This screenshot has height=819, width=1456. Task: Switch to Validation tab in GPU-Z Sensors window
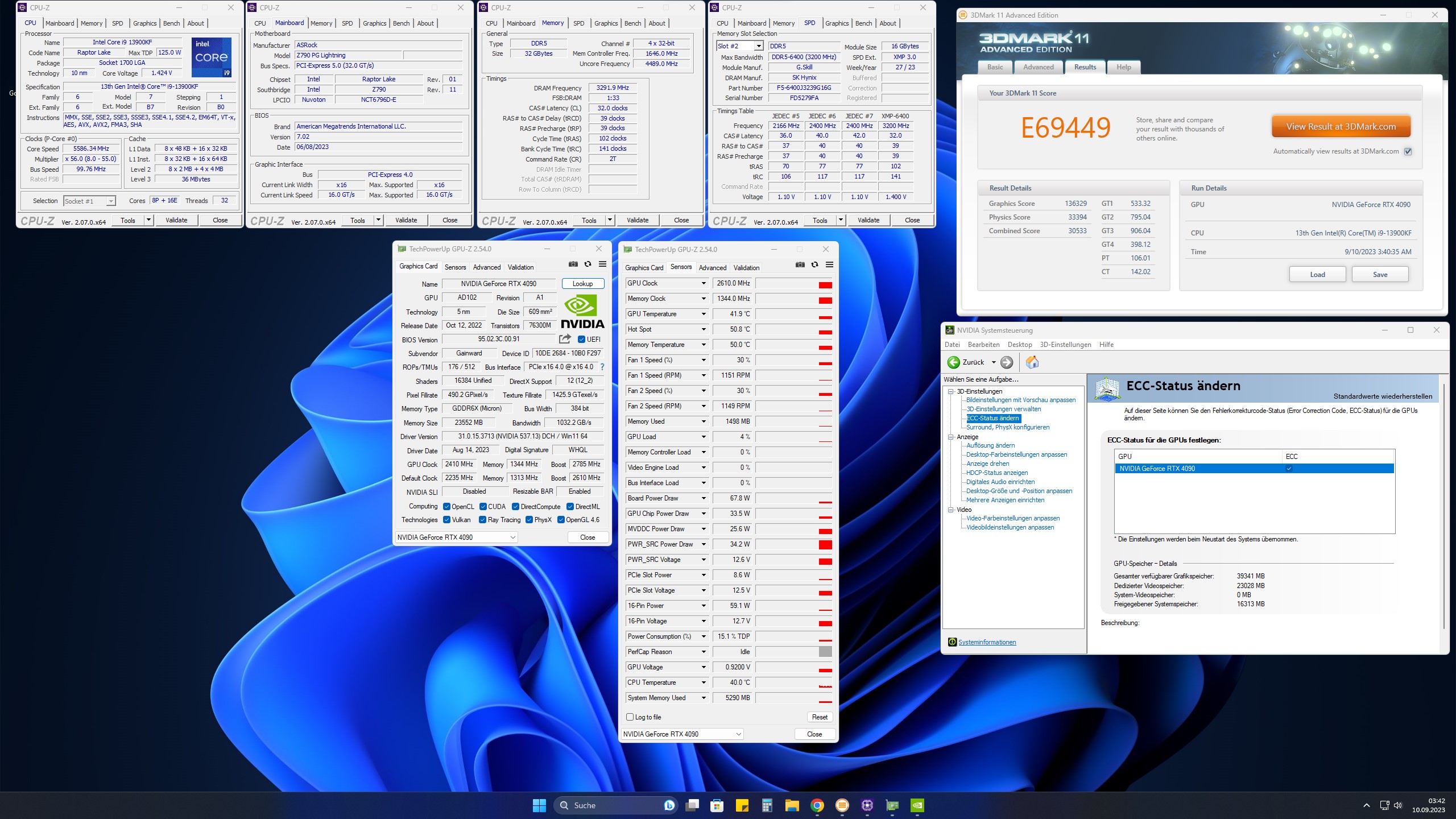click(x=746, y=268)
